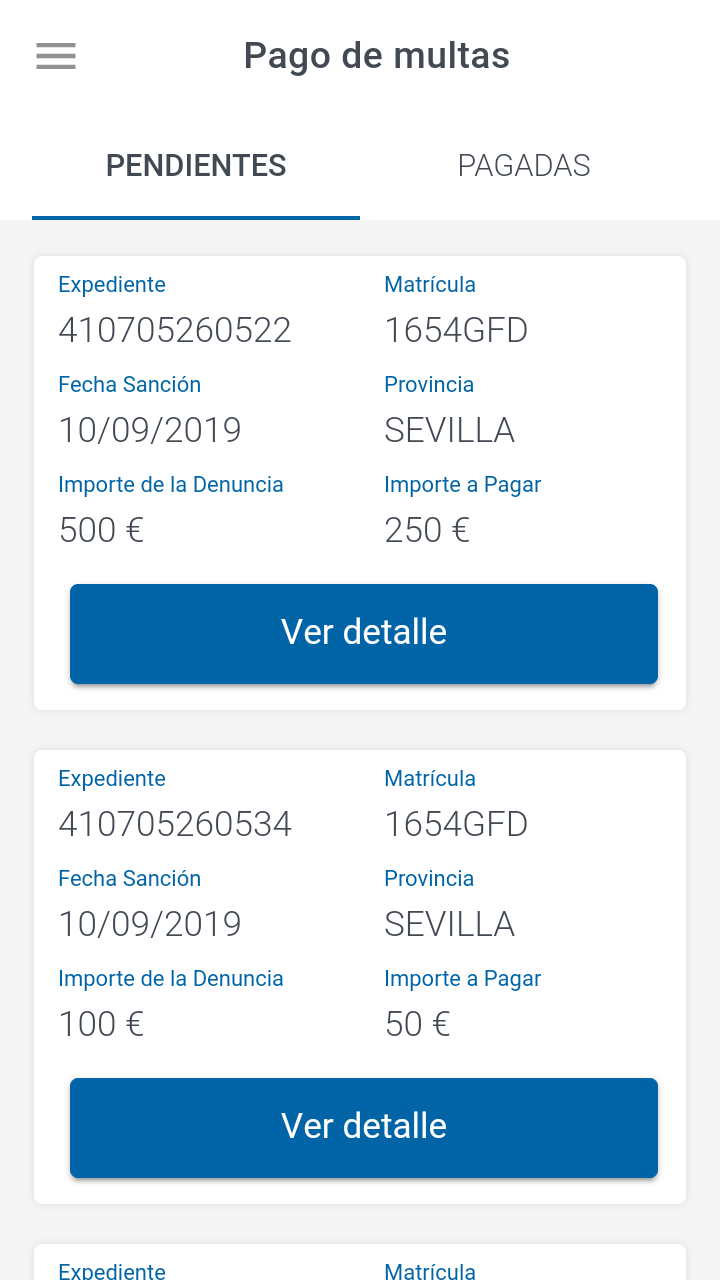Select the 50 € amount to pay
This screenshot has width=720, height=1280.
coord(417,1024)
